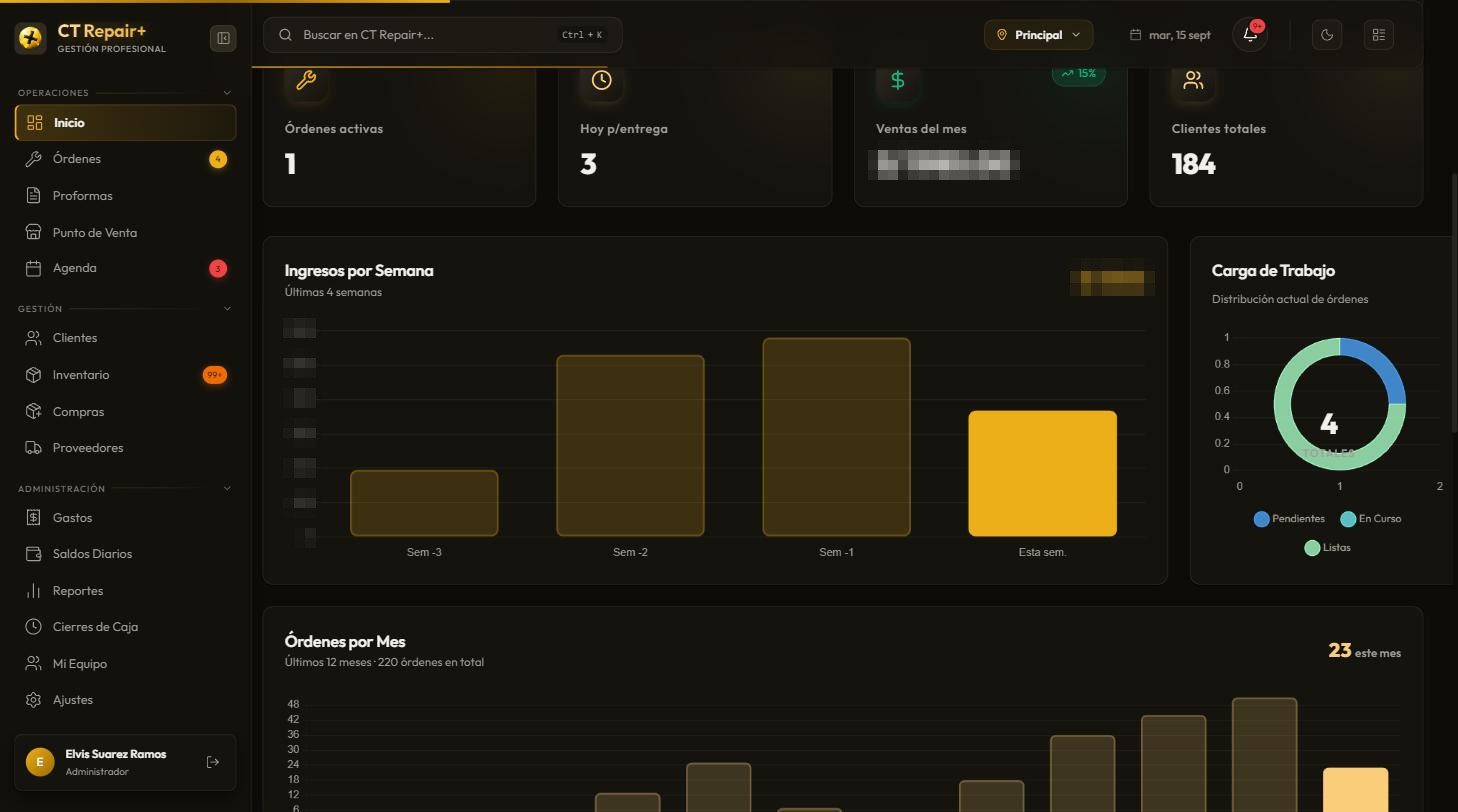Log out using the exit icon

213,762
